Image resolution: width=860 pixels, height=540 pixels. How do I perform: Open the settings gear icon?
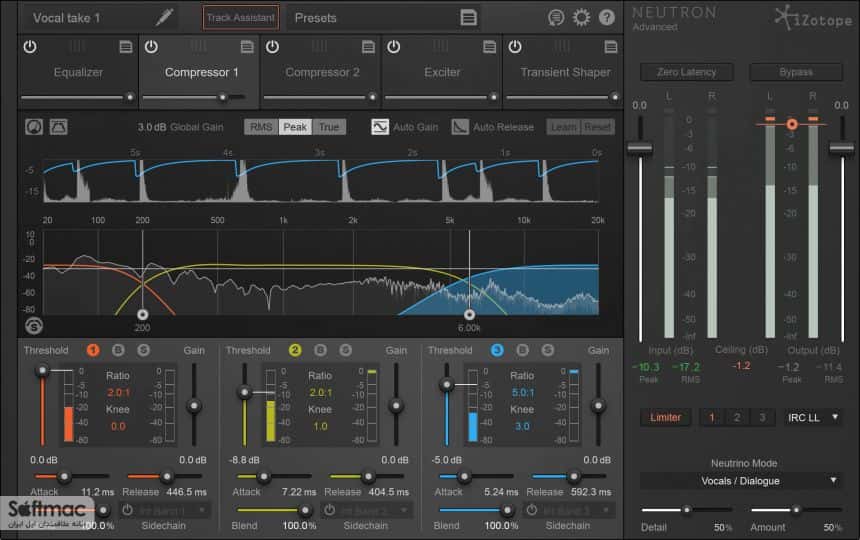coord(581,18)
